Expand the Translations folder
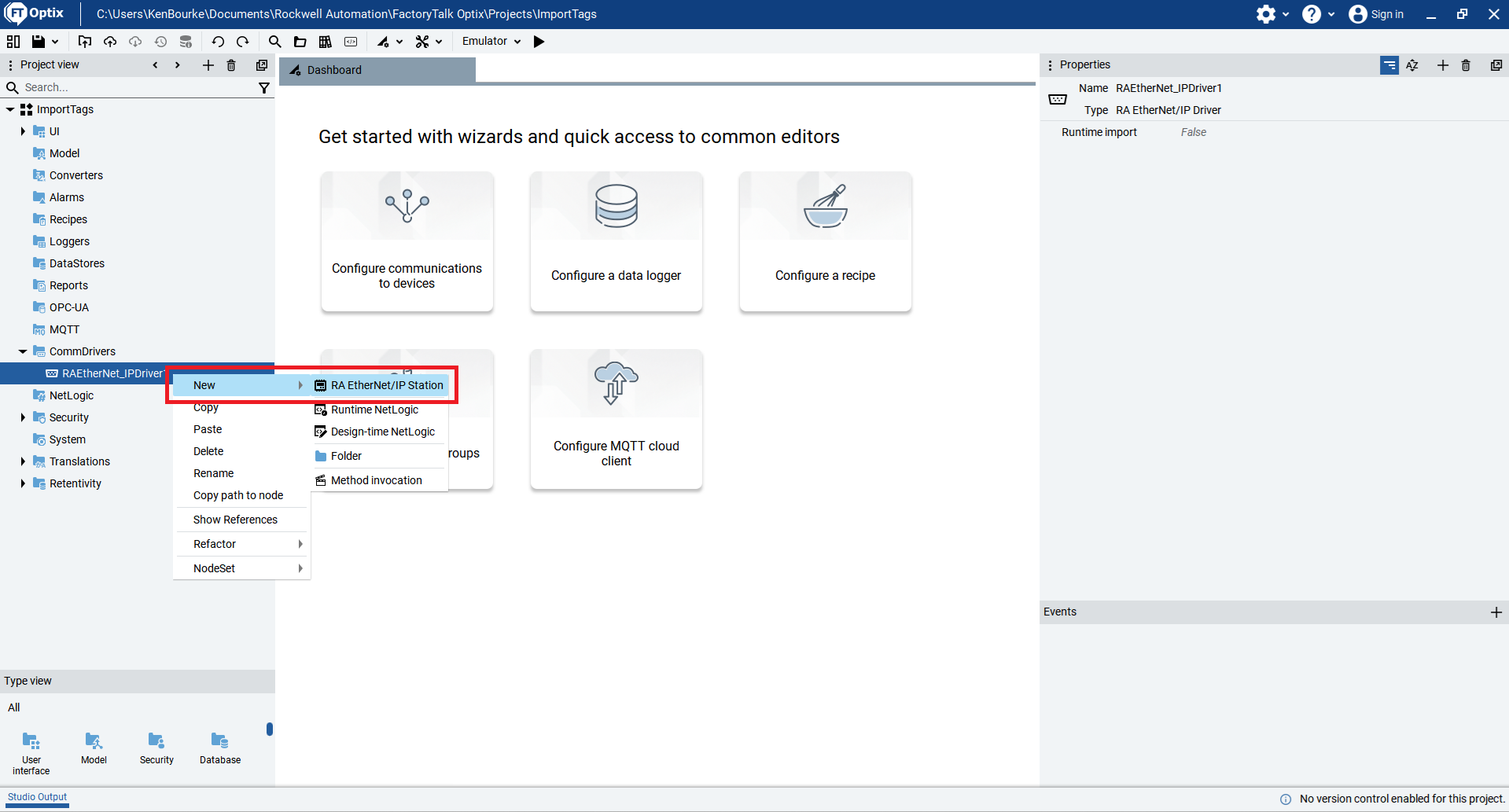1509x812 pixels. tap(23, 461)
